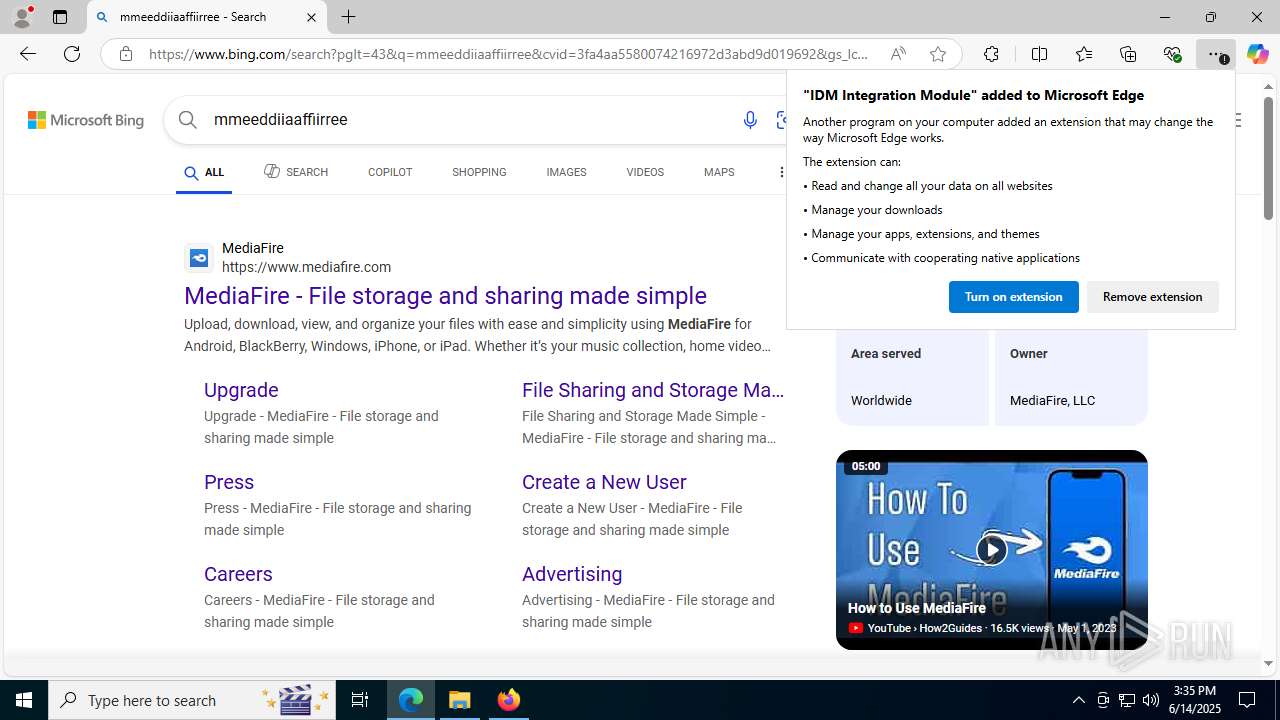This screenshot has width=1280, height=720.
Task: Close the mmeeddiiaaffiirree tab
Action: (x=311, y=17)
